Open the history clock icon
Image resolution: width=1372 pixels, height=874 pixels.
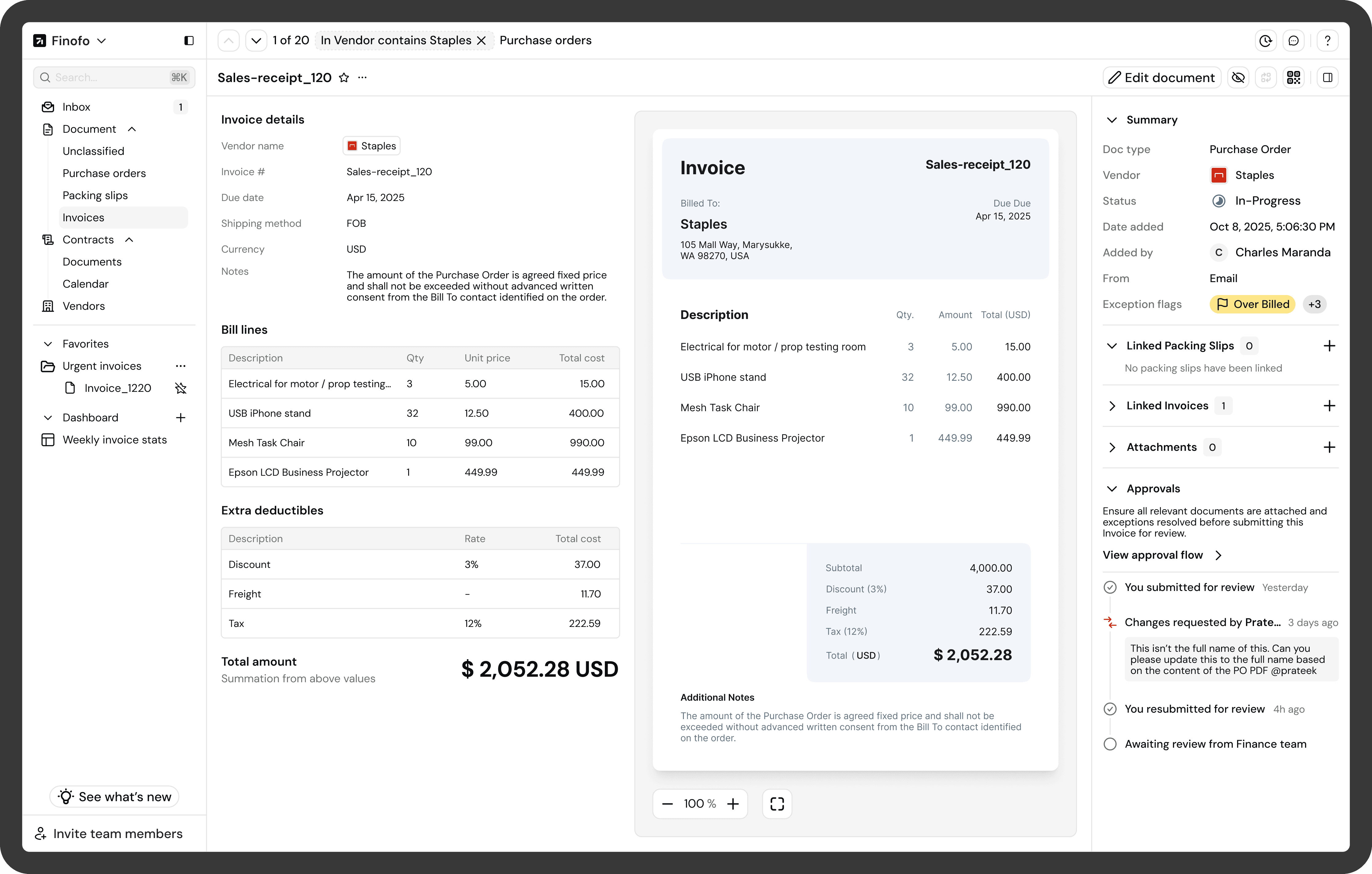(1265, 41)
